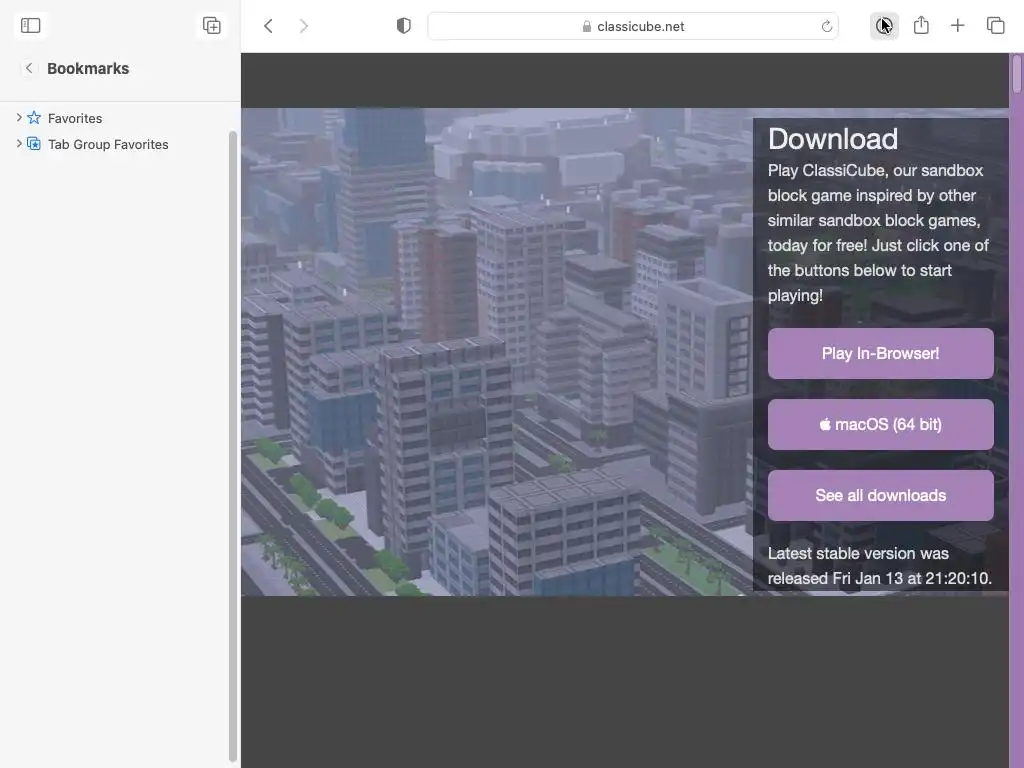The height and width of the screenshot is (768, 1024).
Task: Click the 'Latest stable version was' text
Action: point(858,553)
